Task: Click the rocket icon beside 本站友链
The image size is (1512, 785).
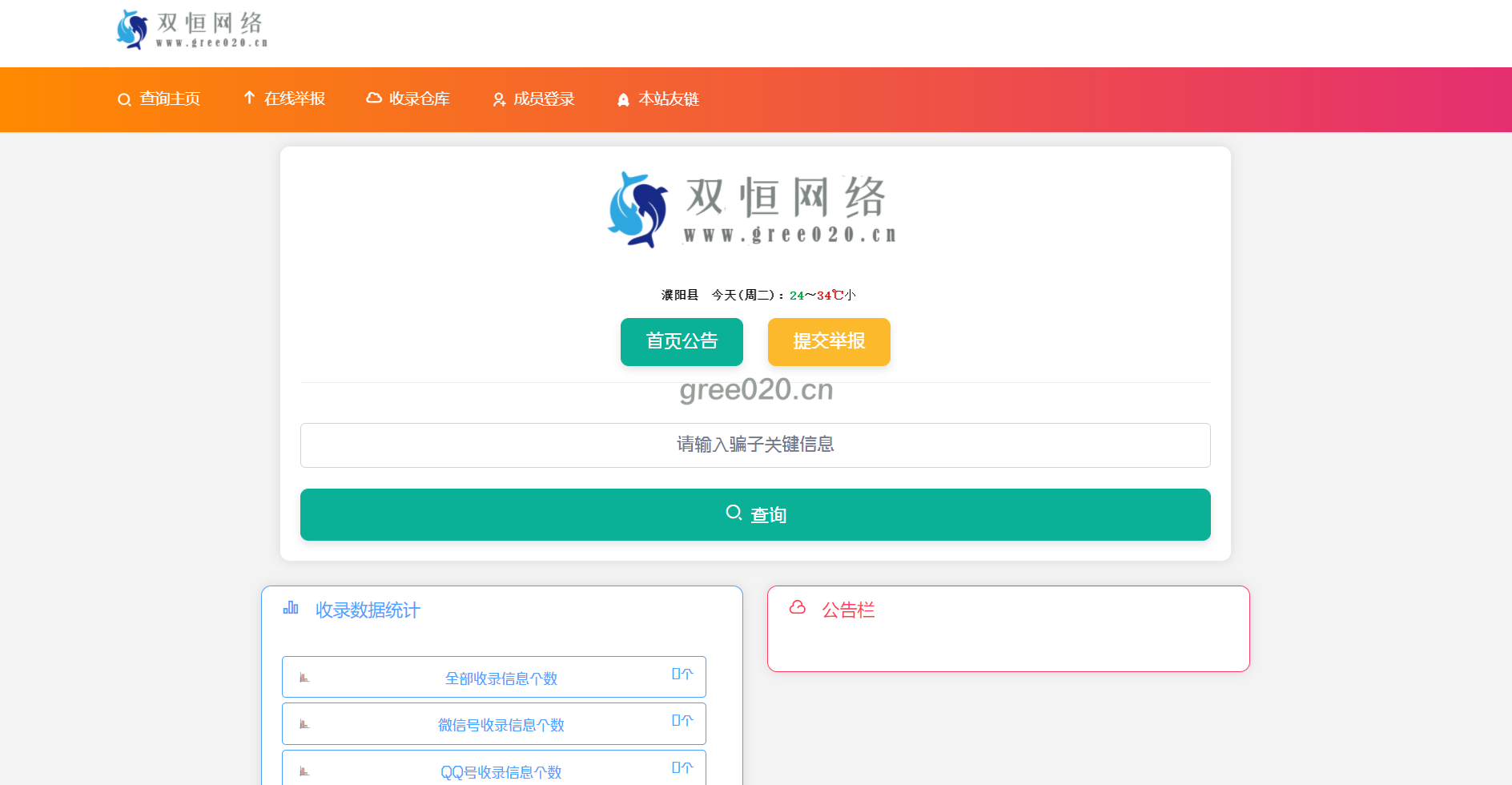Action: pyautogui.click(x=623, y=100)
